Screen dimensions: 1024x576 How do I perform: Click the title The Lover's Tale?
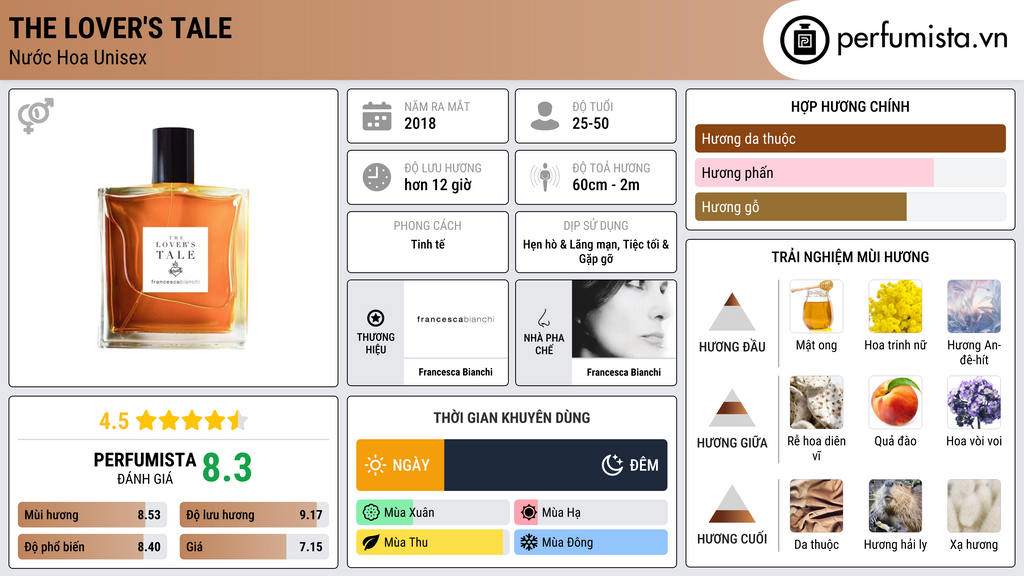point(120,28)
